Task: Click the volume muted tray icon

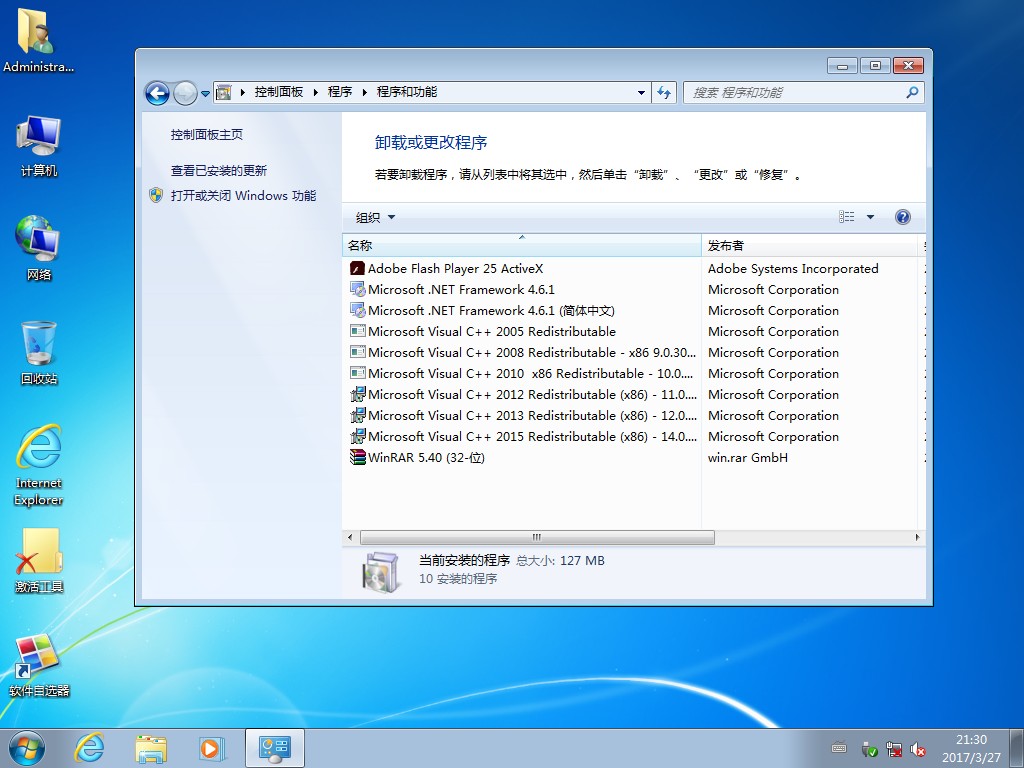Action: pyautogui.click(x=918, y=749)
